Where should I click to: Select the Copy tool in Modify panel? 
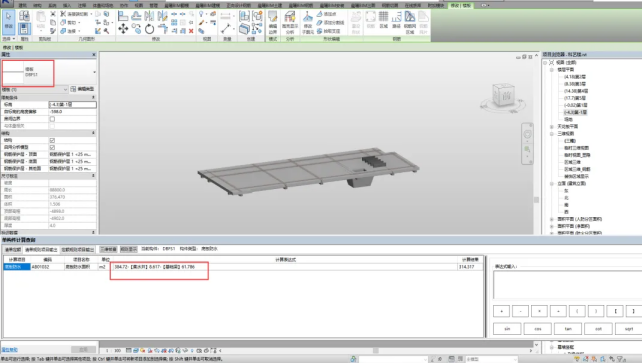136,29
